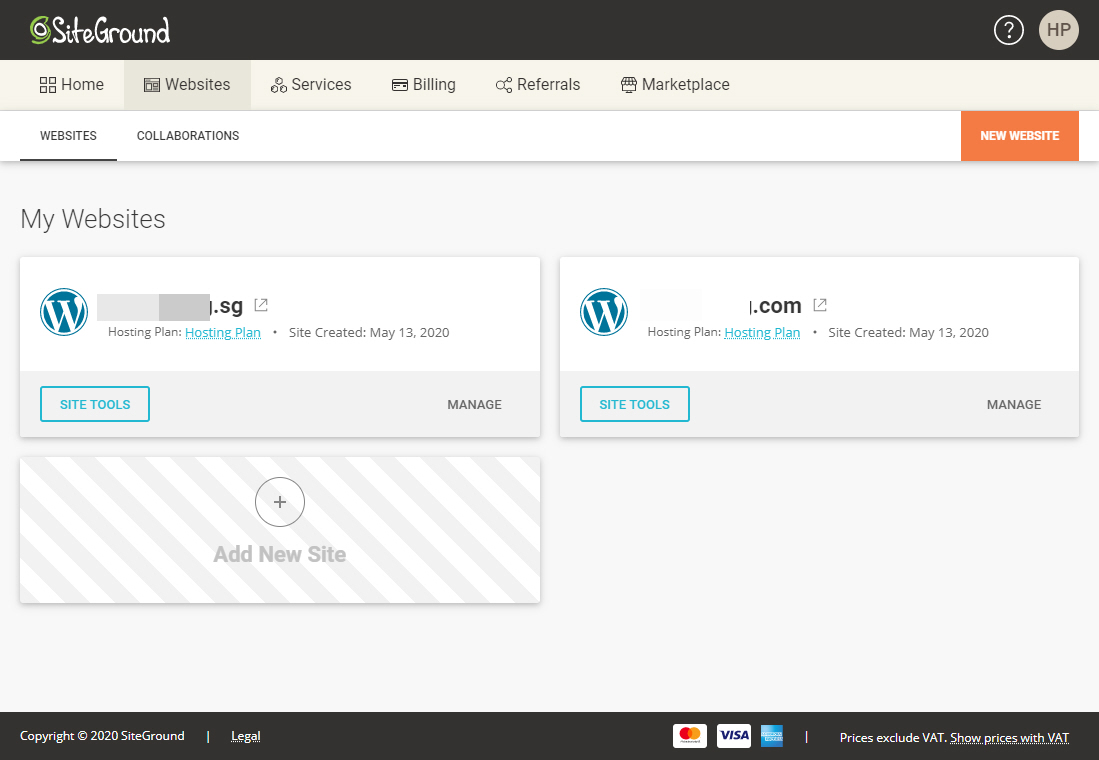Click the Visa payment icon
1099x760 pixels.
(734, 735)
